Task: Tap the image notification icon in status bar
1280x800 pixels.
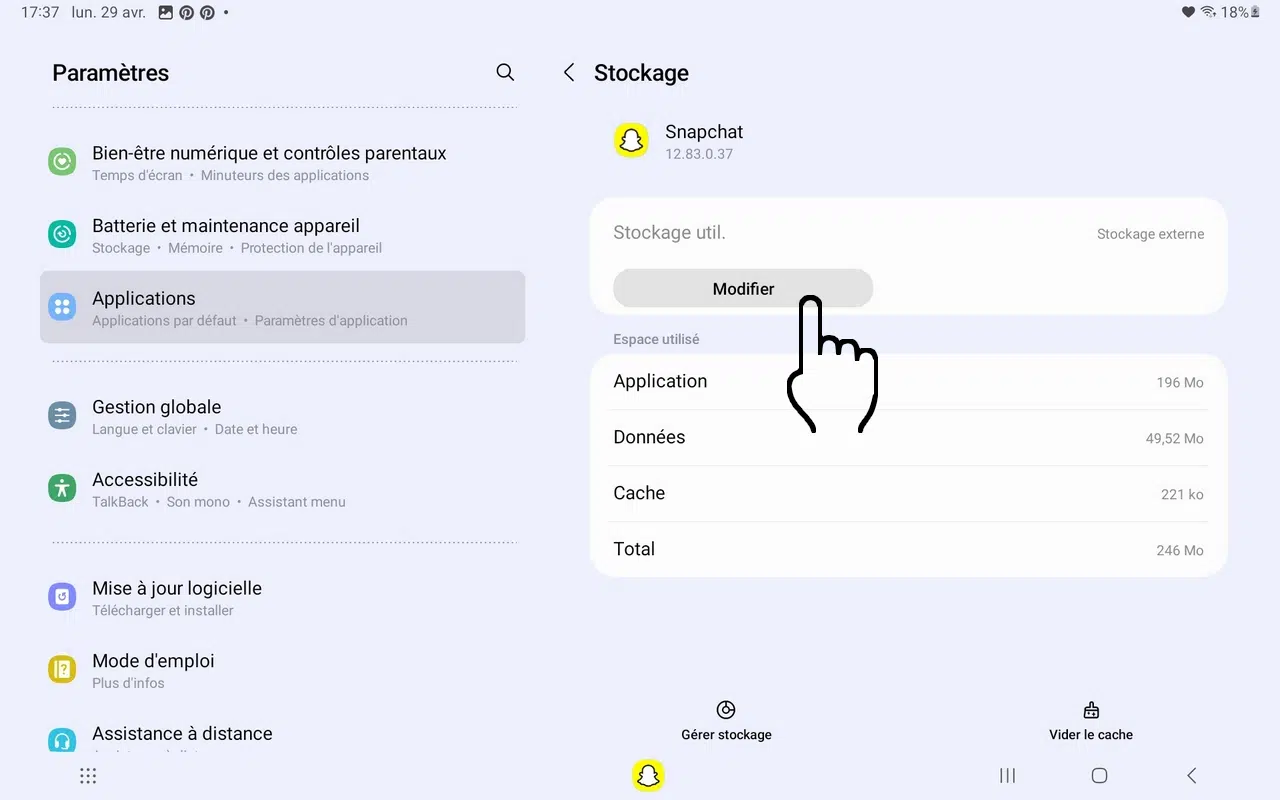Action: tap(166, 13)
